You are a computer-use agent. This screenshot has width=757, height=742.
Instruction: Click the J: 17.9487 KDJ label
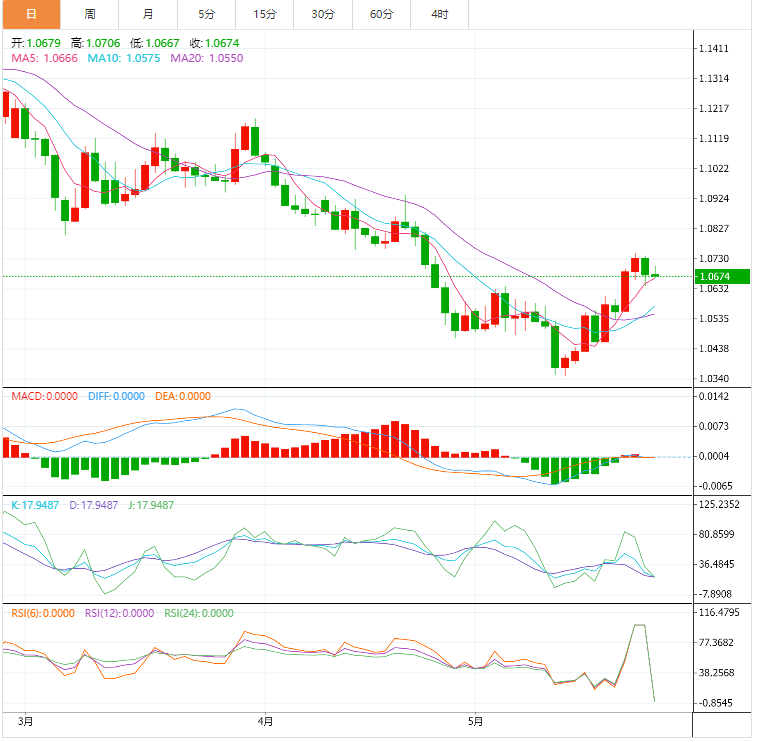(151, 505)
